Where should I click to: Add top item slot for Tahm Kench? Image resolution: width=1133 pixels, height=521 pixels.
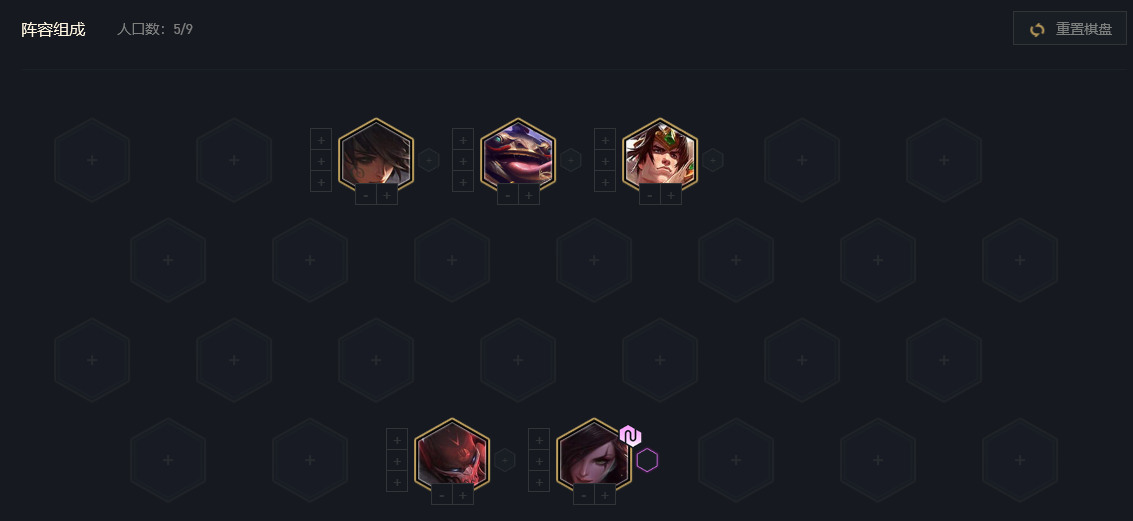pyautogui.click(x=463, y=139)
